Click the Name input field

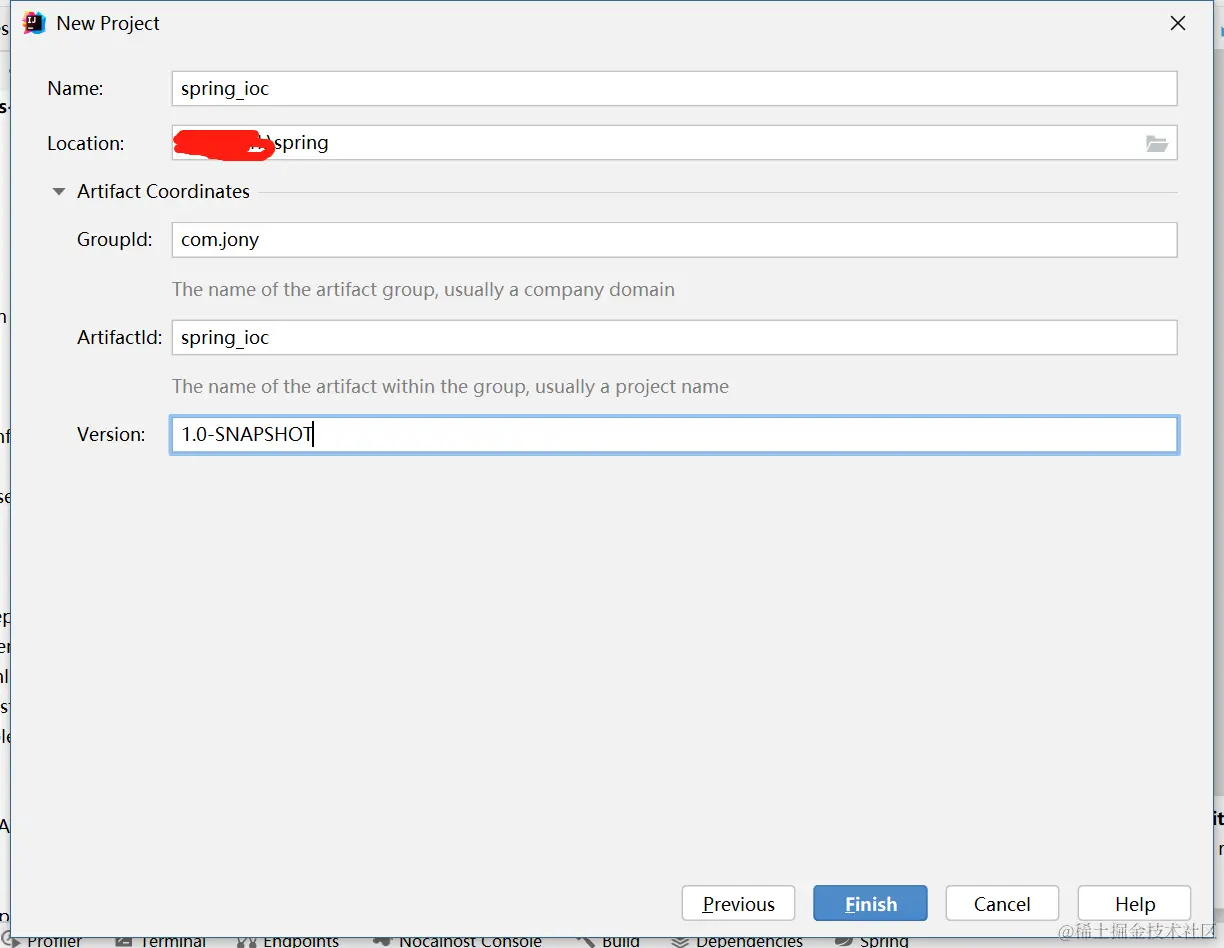pos(674,88)
